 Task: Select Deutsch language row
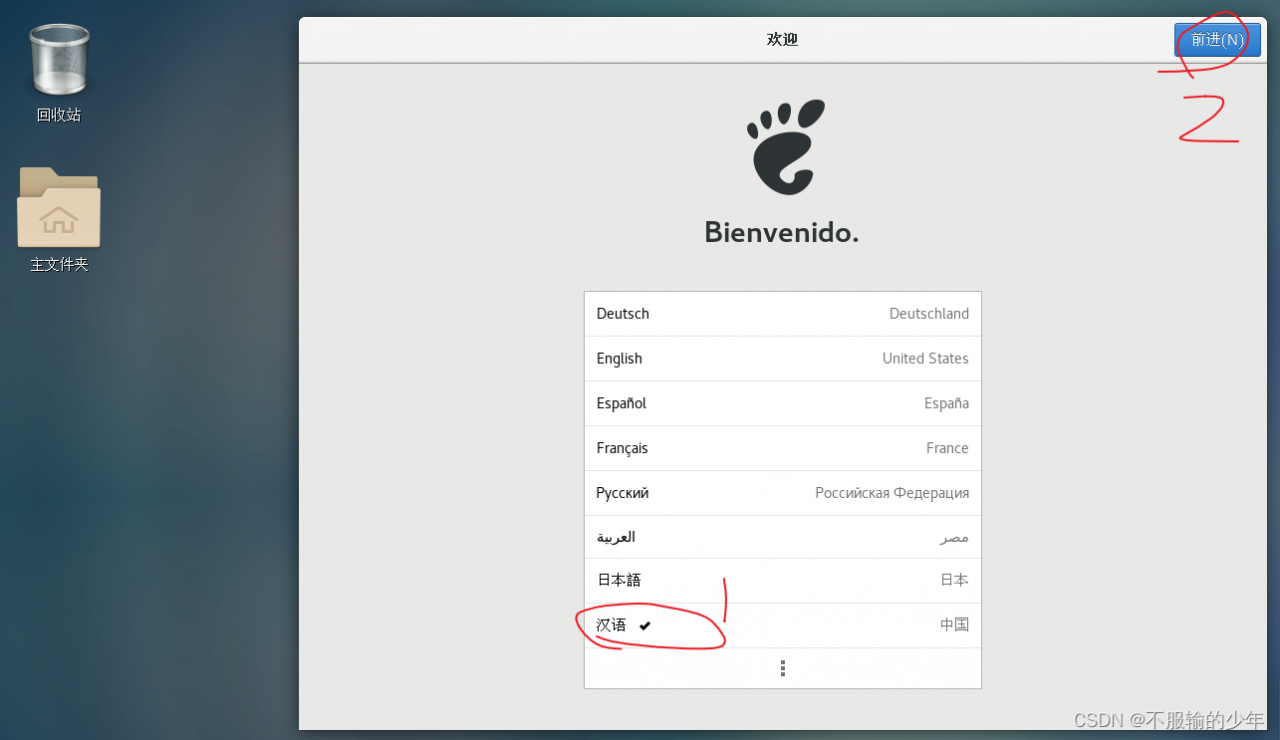783,314
